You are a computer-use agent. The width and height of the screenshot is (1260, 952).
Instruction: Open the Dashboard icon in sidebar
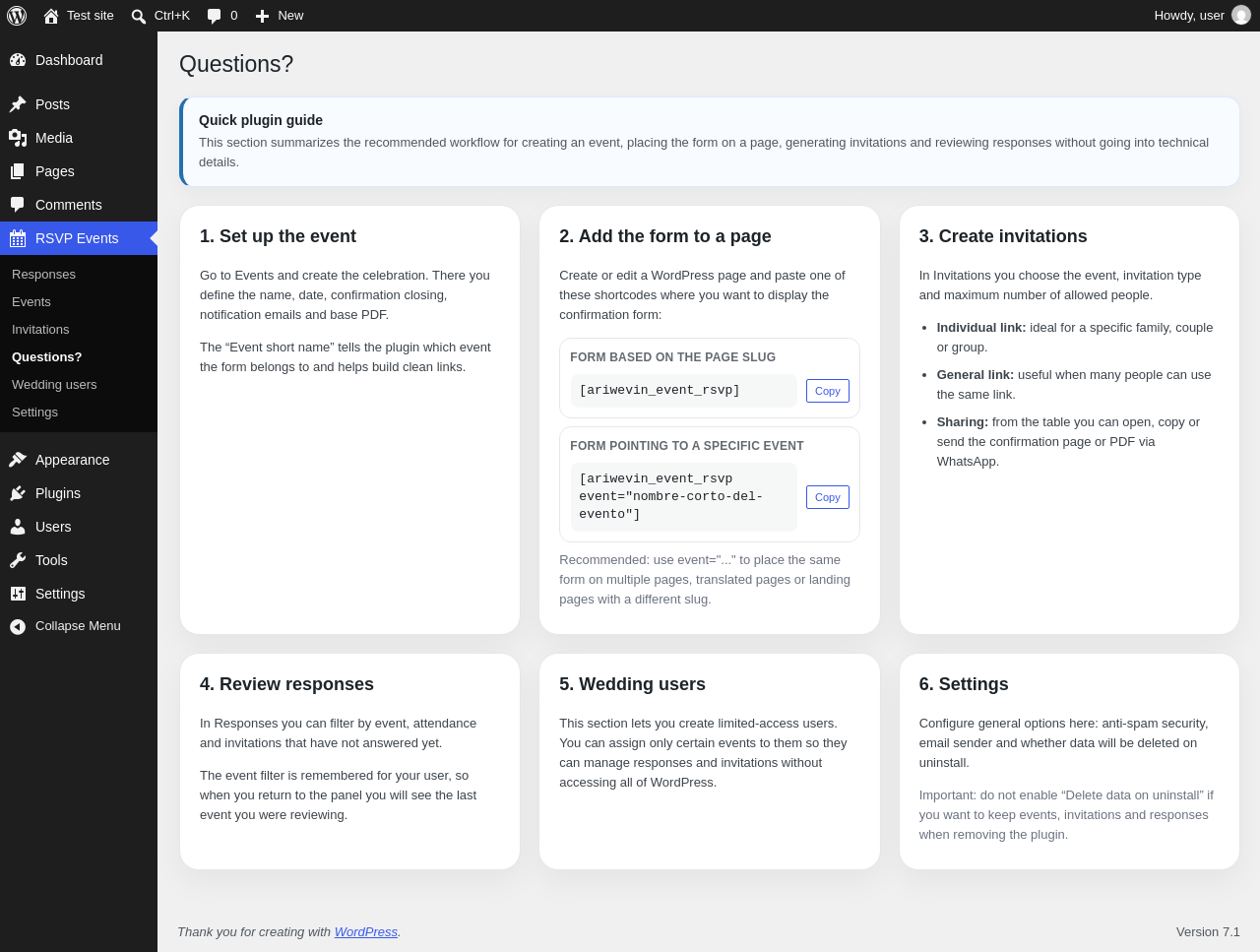(x=18, y=60)
